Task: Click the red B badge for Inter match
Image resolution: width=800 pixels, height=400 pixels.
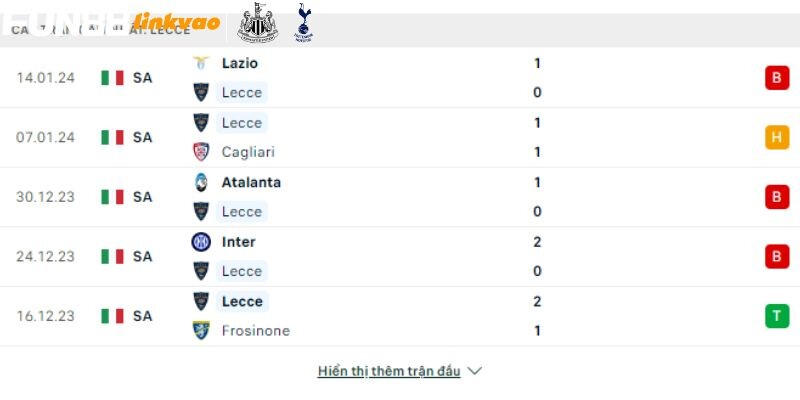Action: point(777,256)
